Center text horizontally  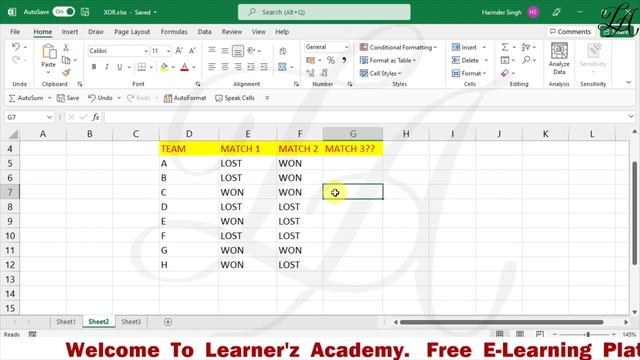point(225,67)
